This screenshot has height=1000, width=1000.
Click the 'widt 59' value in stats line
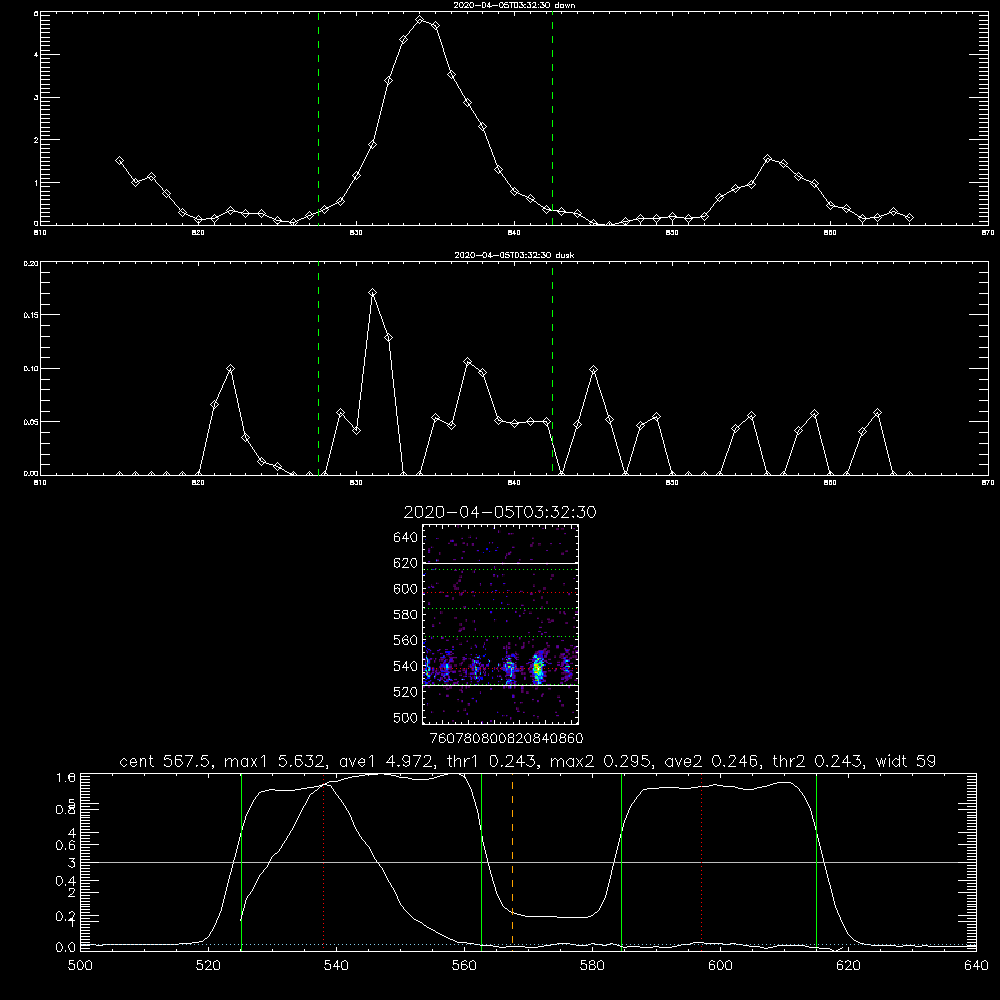click(x=906, y=761)
